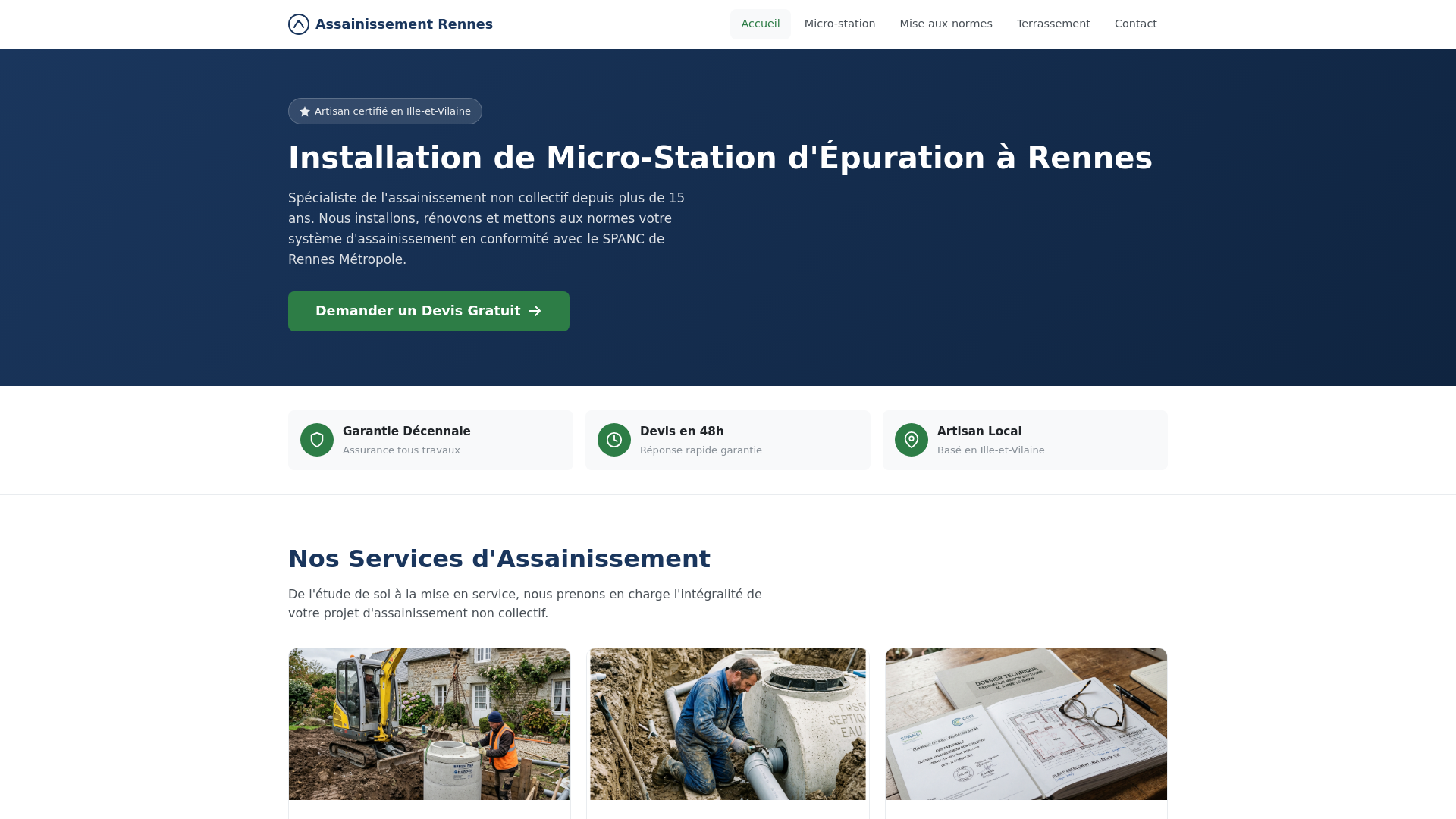Select the Devis en 48h heading
1456x819 pixels.
coord(682,431)
